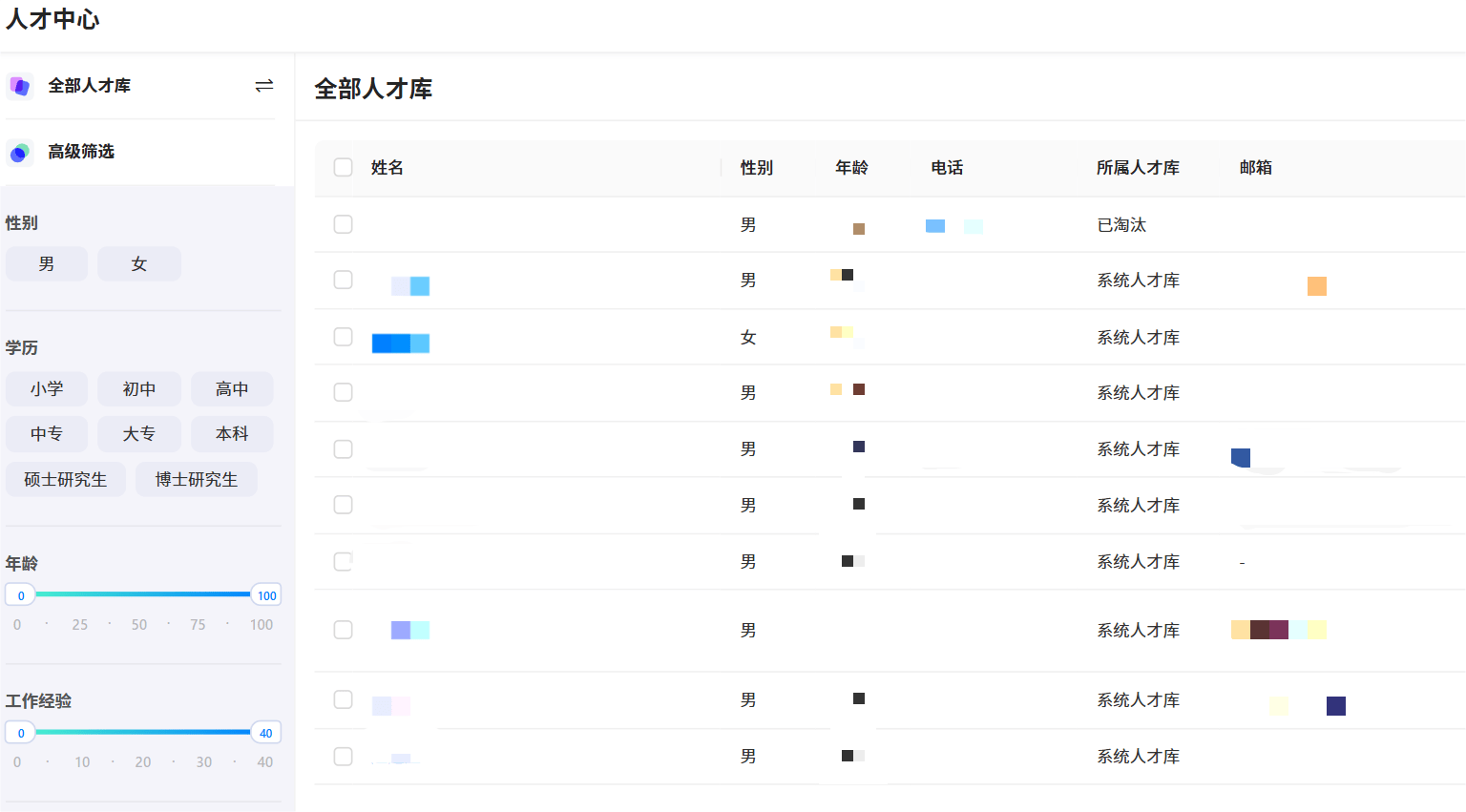Click the 高级筛选 filter icon

20,153
